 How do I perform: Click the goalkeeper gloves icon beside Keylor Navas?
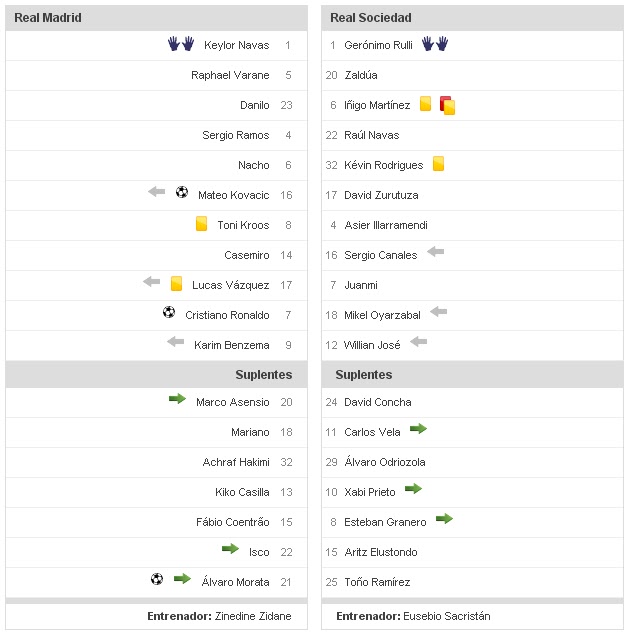(x=180, y=44)
